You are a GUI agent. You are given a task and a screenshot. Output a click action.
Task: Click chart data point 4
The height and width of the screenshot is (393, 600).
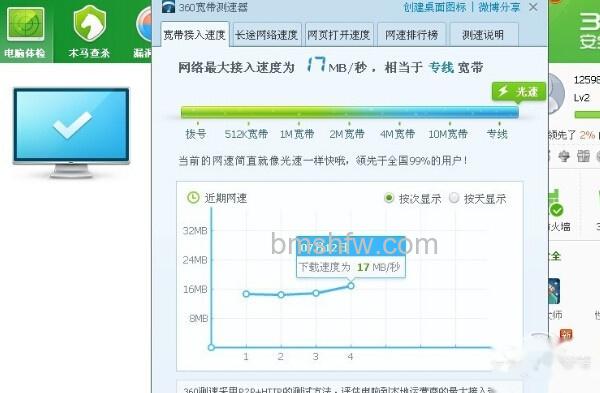(351, 285)
